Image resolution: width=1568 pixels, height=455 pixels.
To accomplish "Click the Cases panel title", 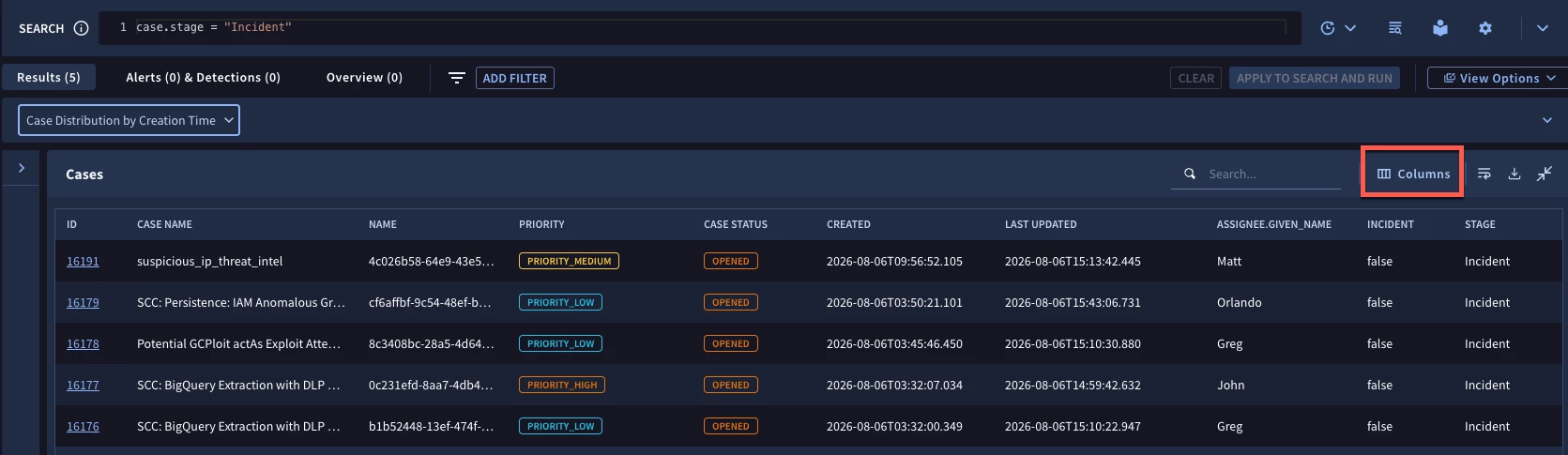I will tap(84, 174).
